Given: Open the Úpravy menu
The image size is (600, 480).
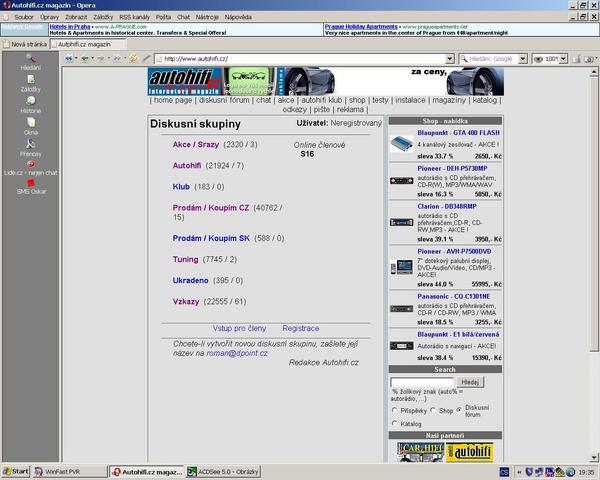Looking at the screenshot, I should pyautogui.click(x=49, y=17).
